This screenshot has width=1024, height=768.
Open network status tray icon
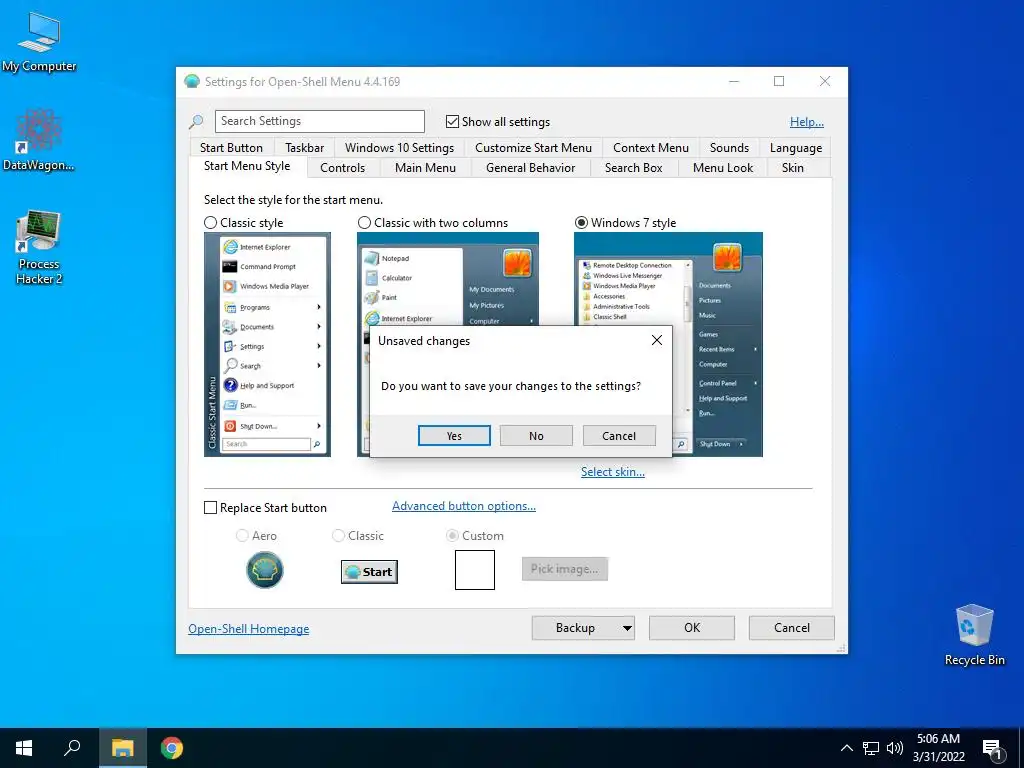(x=871, y=748)
